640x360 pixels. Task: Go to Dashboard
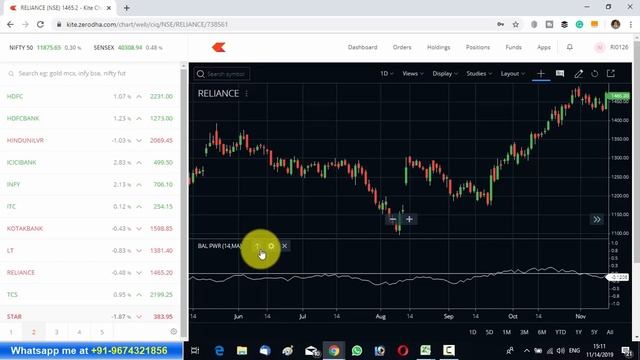click(362, 47)
